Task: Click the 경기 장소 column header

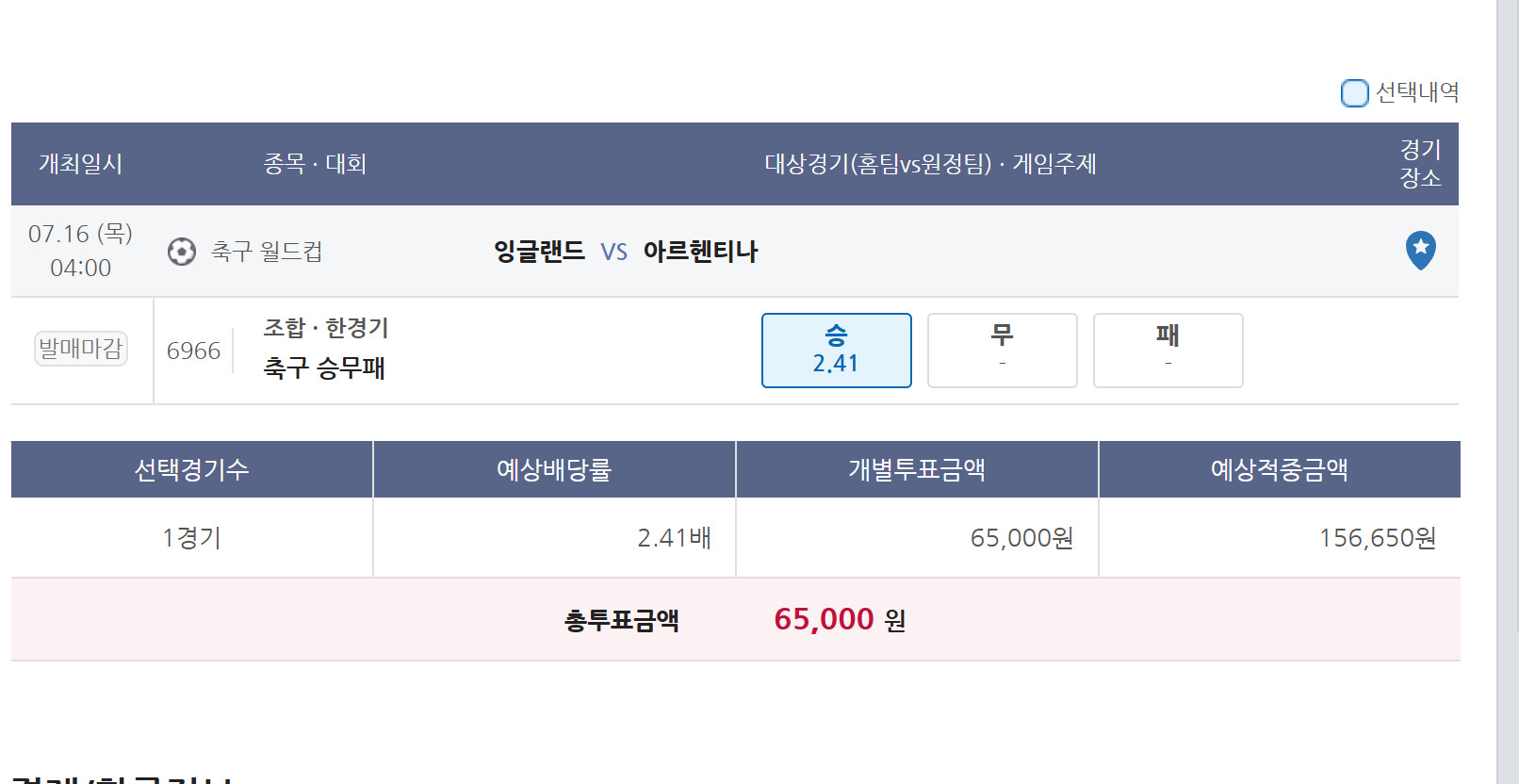Action: tap(1420, 164)
